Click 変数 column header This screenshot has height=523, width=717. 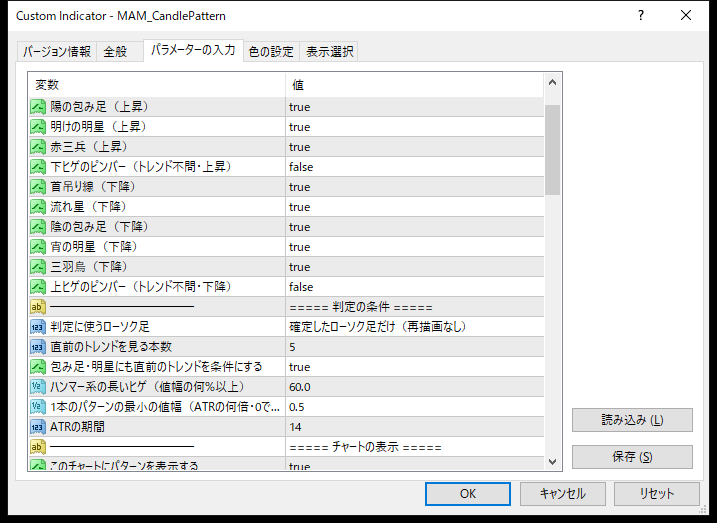coord(157,85)
